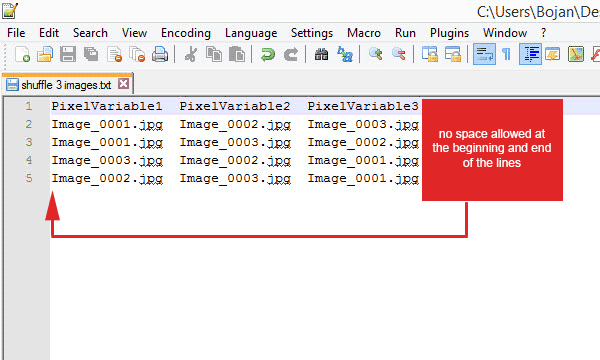600x360 pixels.
Task: Open Find with the binoculars icon
Action: pos(321,54)
